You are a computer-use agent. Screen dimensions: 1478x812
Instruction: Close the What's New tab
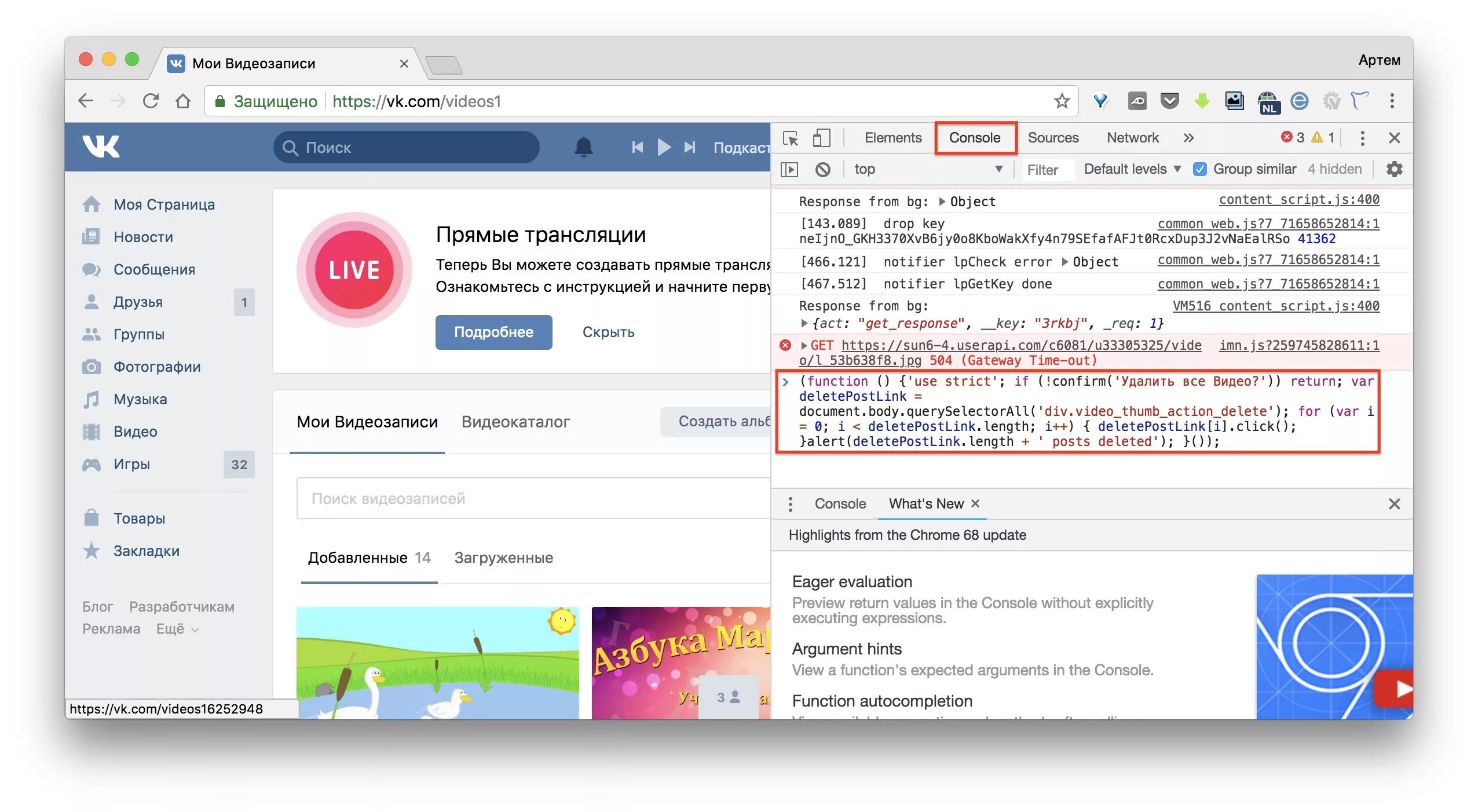[x=975, y=503]
